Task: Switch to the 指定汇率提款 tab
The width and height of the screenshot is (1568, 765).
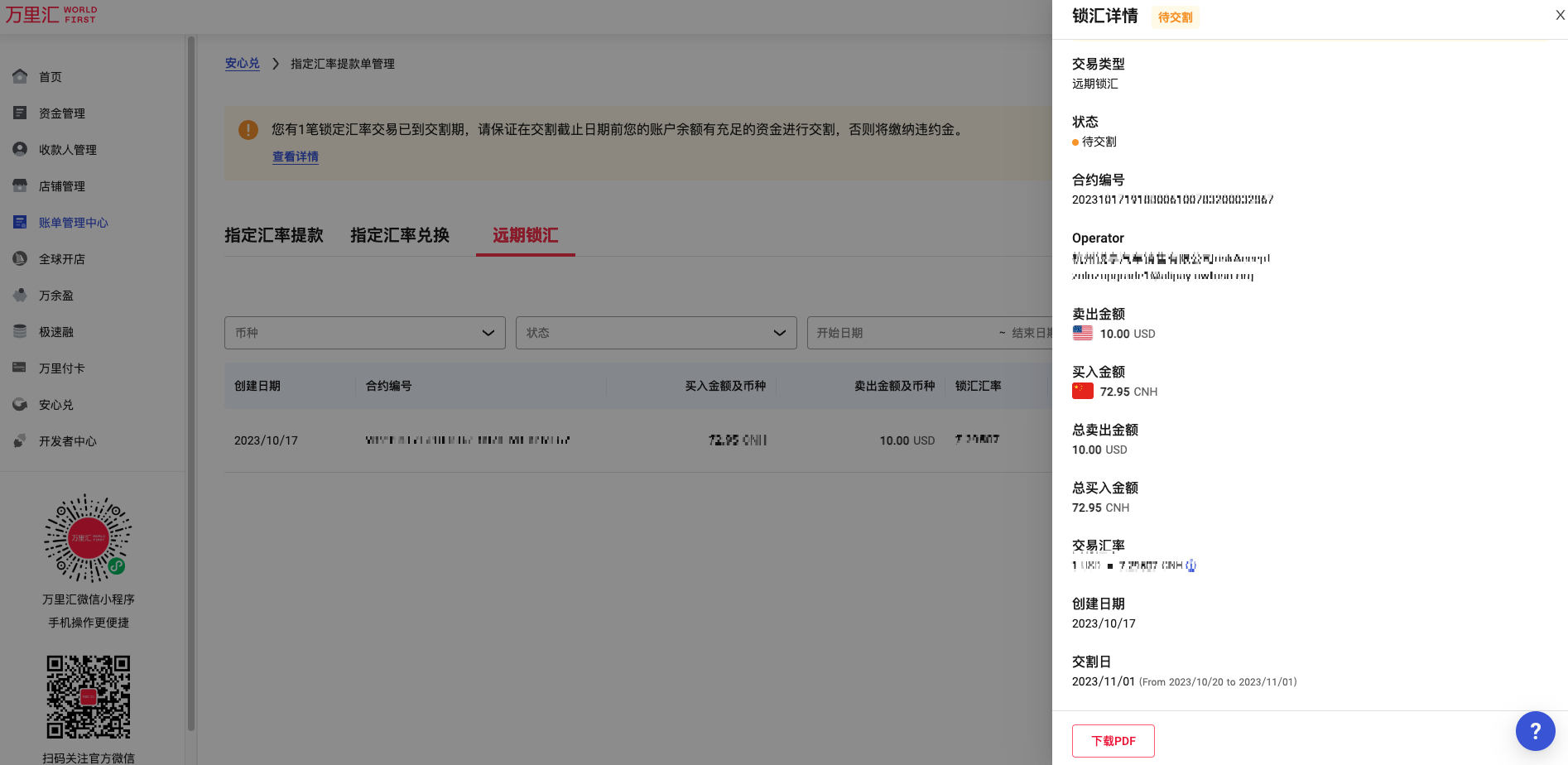Action: [274, 235]
